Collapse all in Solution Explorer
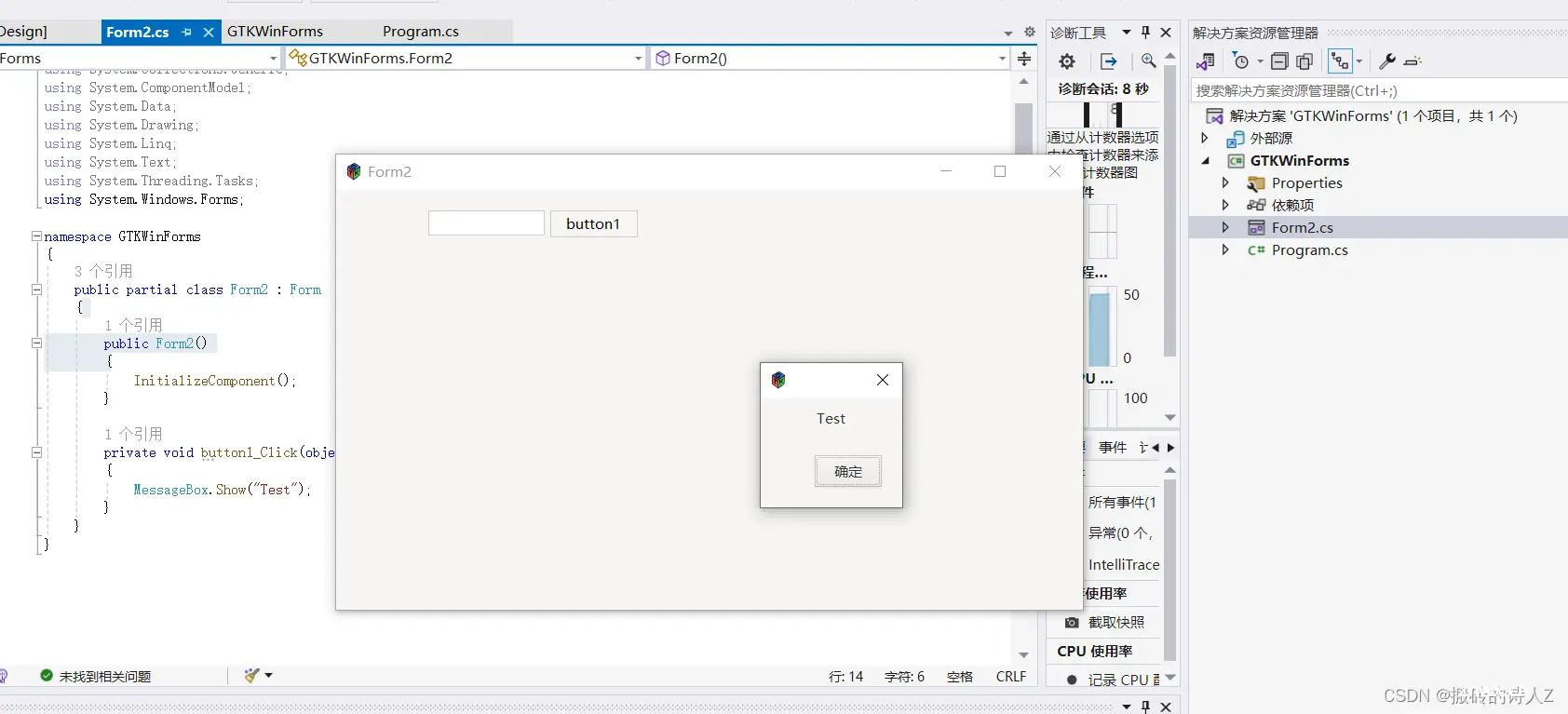The height and width of the screenshot is (714, 1568). 1279,61
